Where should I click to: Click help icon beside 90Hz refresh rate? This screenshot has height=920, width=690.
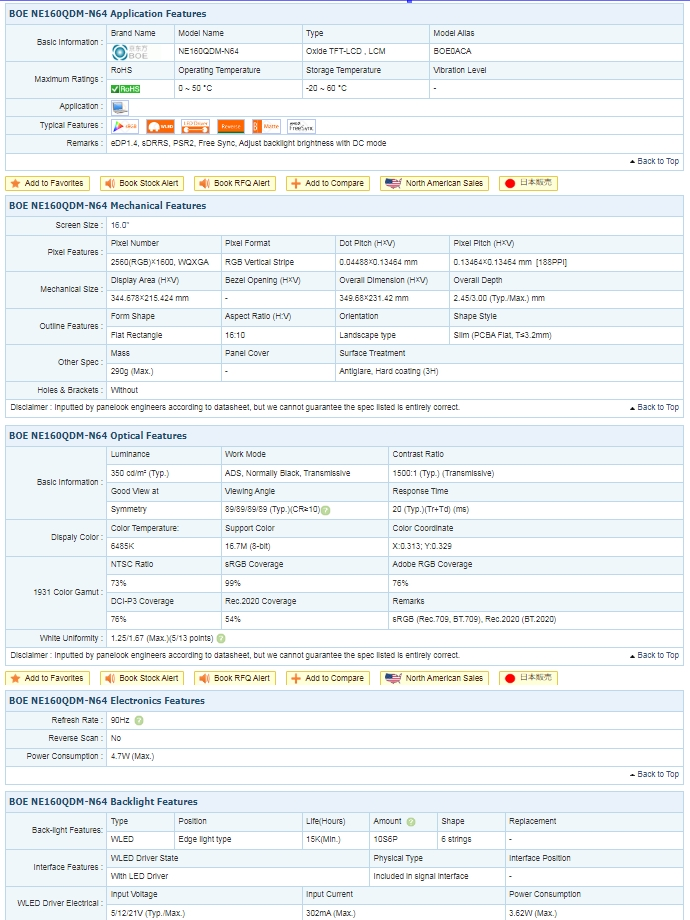(139, 721)
